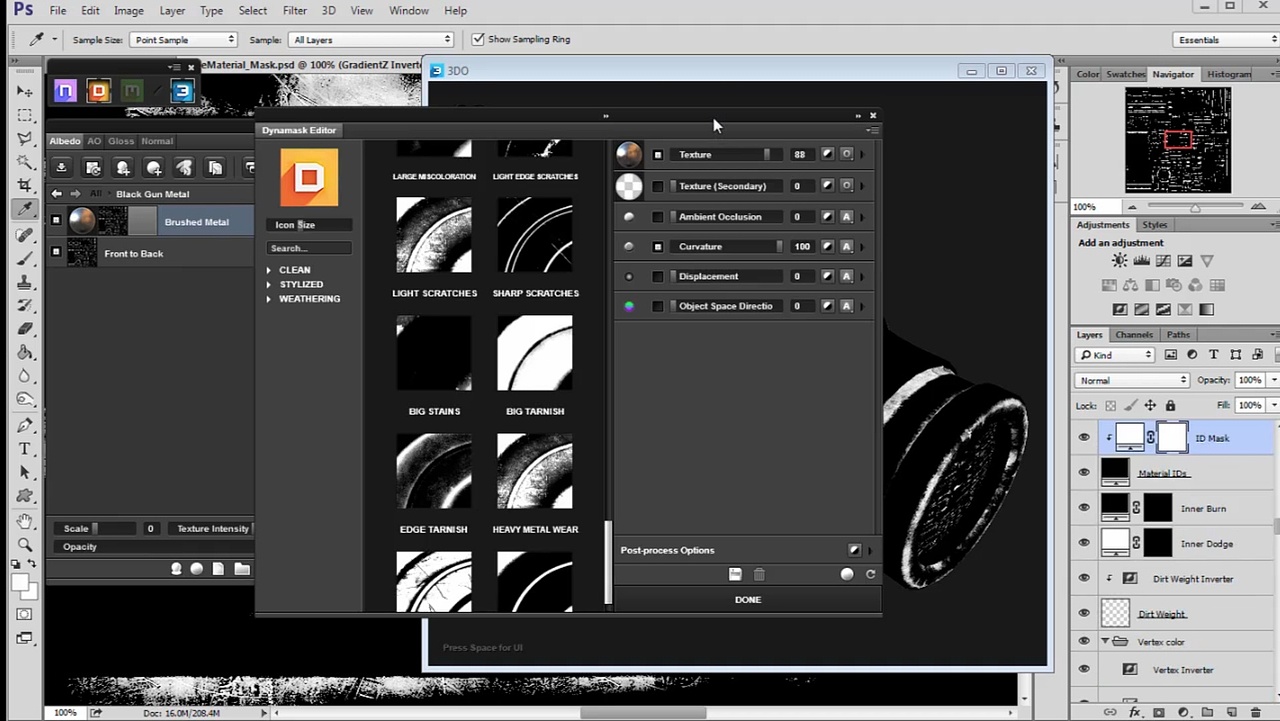Click the Brightness/Contrast adjustment icon
This screenshot has height=721, width=1280.
pyautogui.click(x=1119, y=261)
